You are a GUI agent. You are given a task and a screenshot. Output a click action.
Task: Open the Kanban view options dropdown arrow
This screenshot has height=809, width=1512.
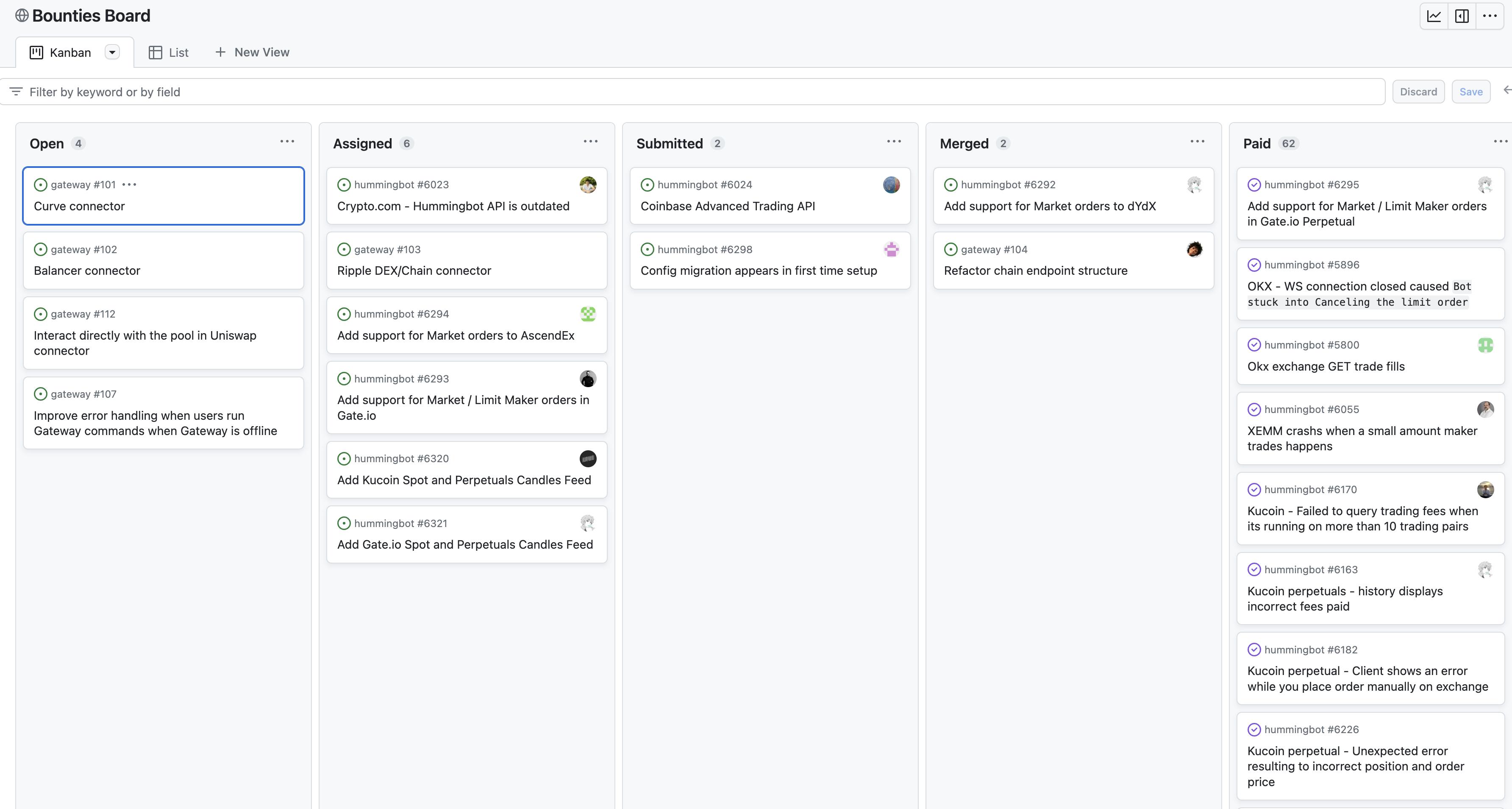pyautogui.click(x=111, y=52)
